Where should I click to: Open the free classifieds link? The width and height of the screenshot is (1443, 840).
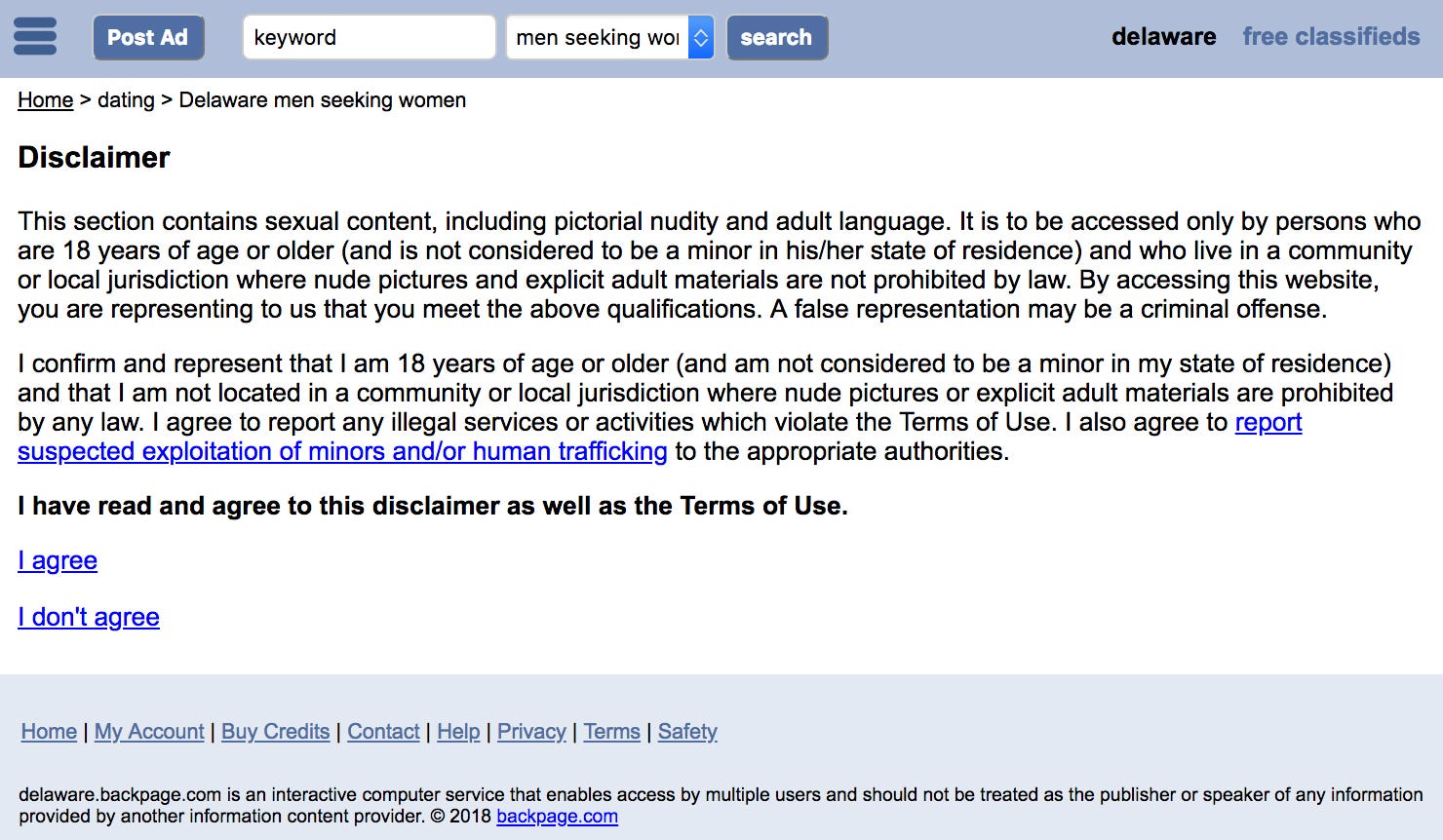1331,37
